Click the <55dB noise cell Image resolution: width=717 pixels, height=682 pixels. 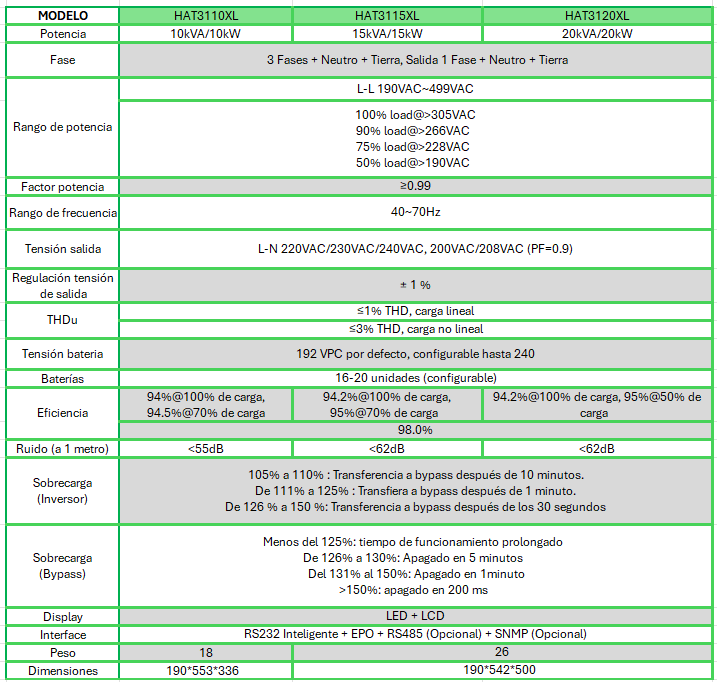(205, 448)
